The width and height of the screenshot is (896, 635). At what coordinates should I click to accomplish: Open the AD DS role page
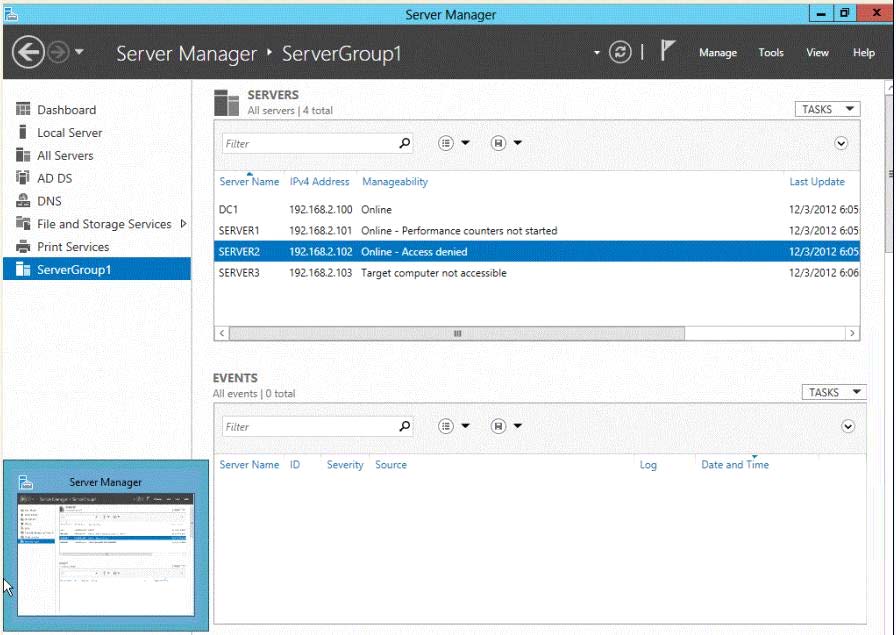pos(54,178)
